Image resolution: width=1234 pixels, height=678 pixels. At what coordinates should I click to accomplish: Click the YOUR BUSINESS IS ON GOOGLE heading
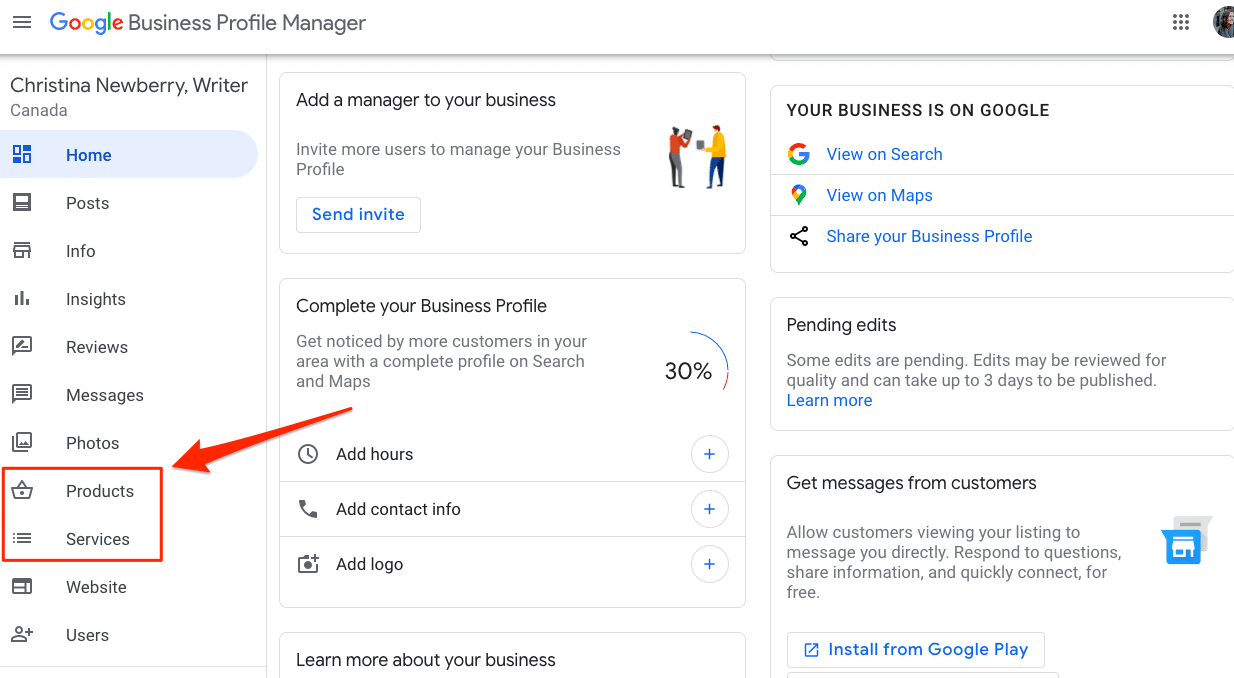918,110
